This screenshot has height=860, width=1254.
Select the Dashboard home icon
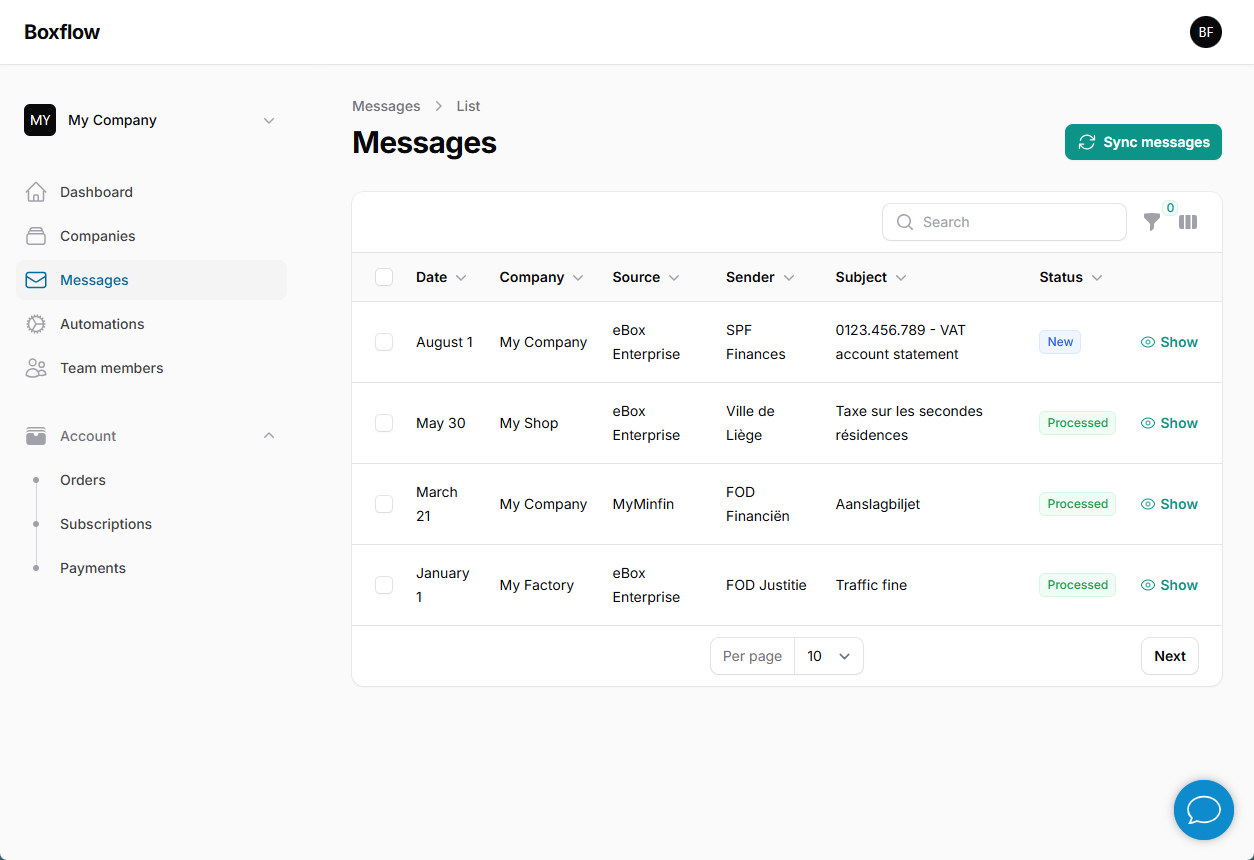pyautogui.click(x=36, y=191)
